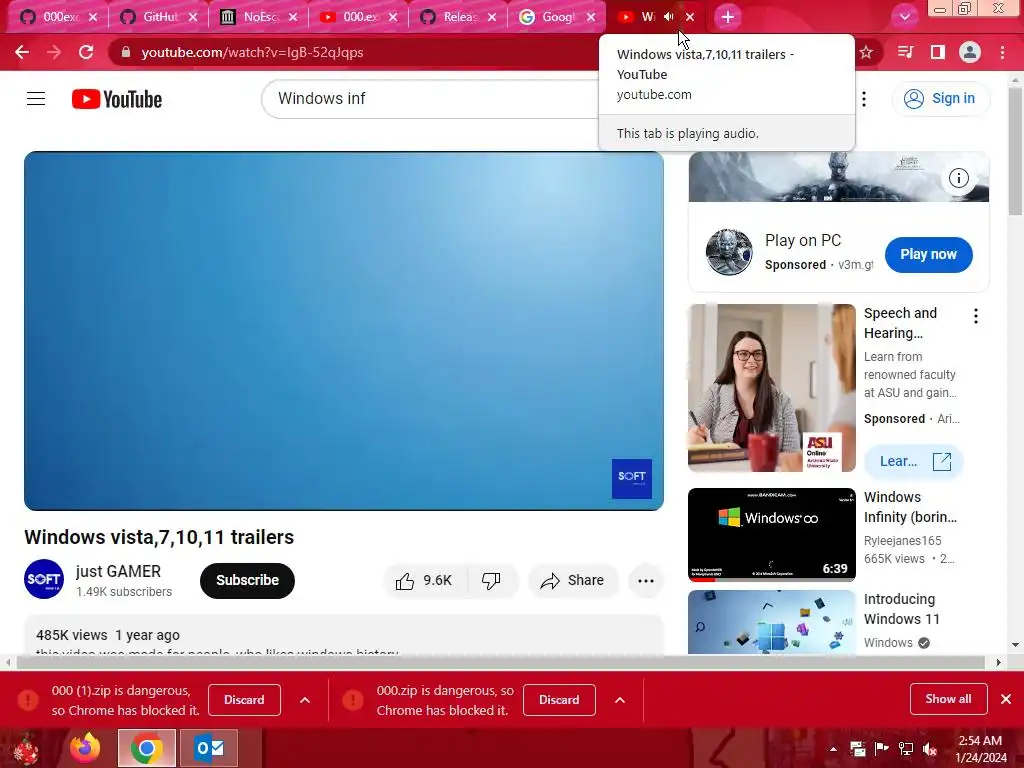Discard the 000 (1).zip download
The width and height of the screenshot is (1024, 768).
244,700
